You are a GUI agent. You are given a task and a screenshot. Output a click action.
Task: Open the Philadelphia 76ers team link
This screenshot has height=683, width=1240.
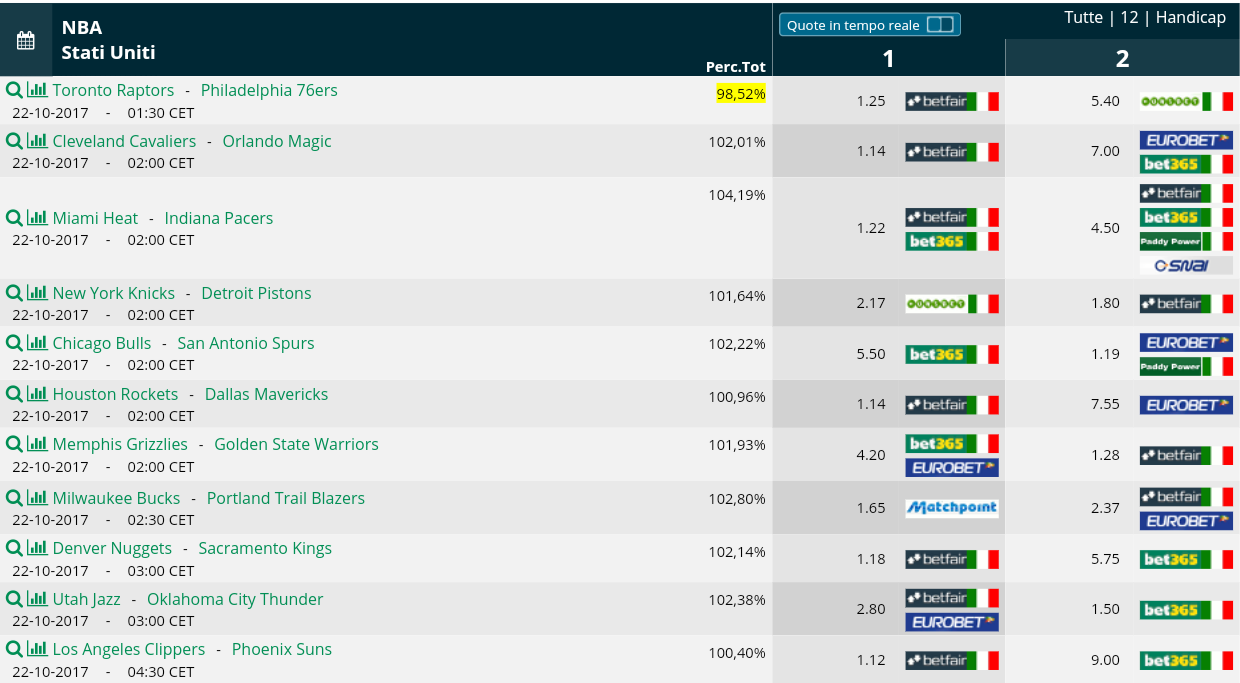tap(269, 90)
